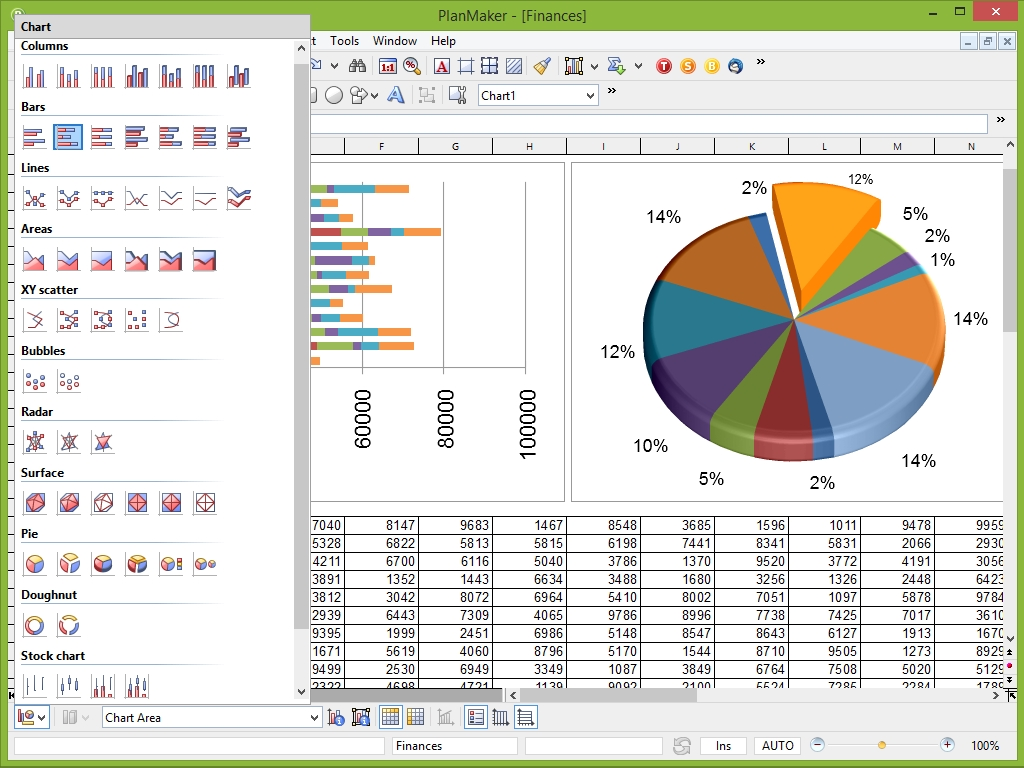Image resolution: width=1024 pixels, height=768 pixels.
Task: Click the ellipse drawing shape tool
Action: [334, 95]
